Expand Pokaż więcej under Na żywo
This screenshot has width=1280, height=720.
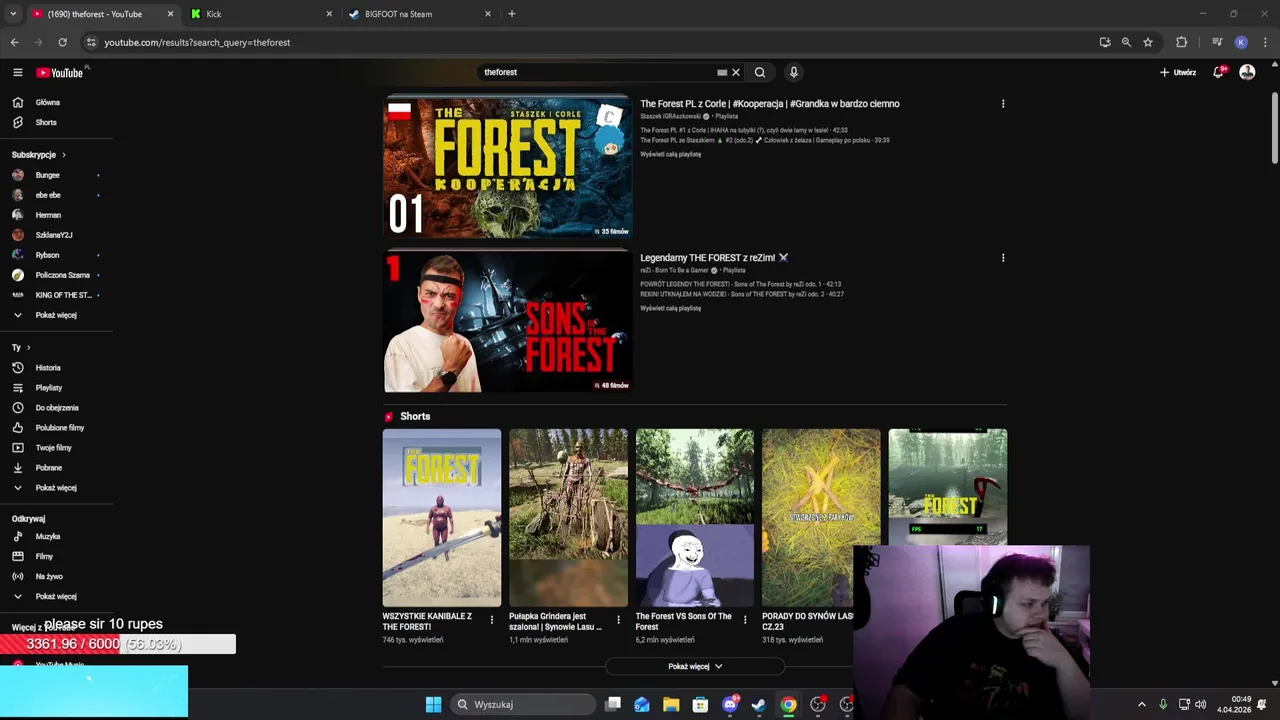coord(56,596)
